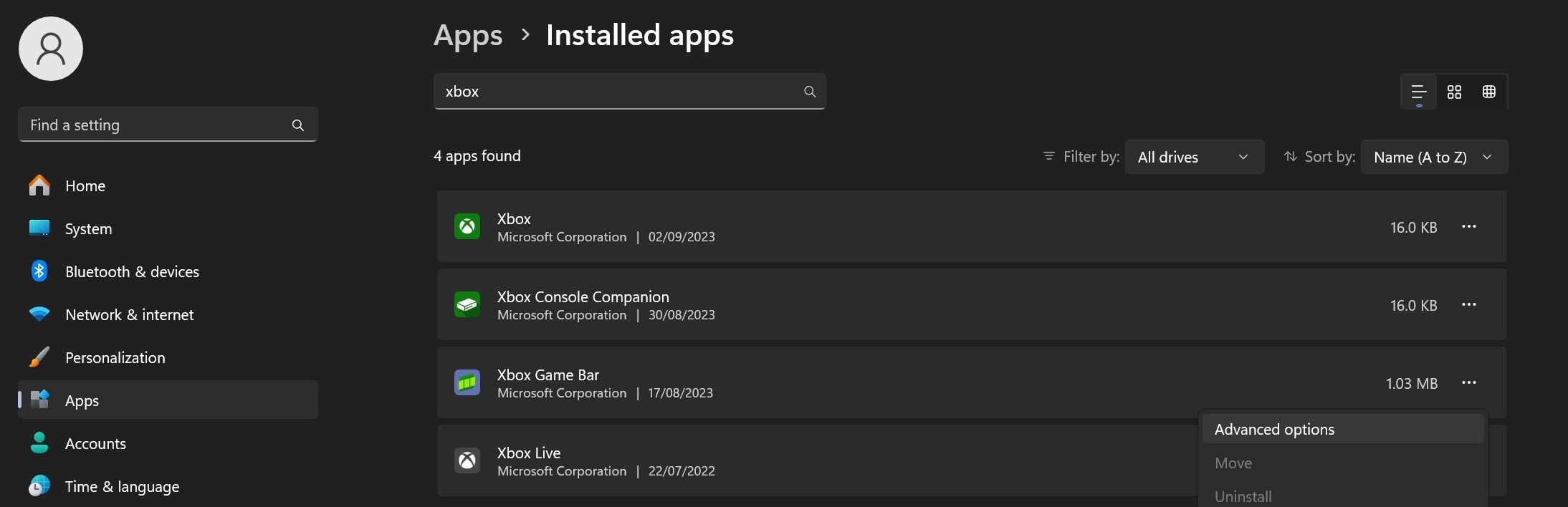Switch to list view layout icon

pyautogui.click(x=1418, y=92)
